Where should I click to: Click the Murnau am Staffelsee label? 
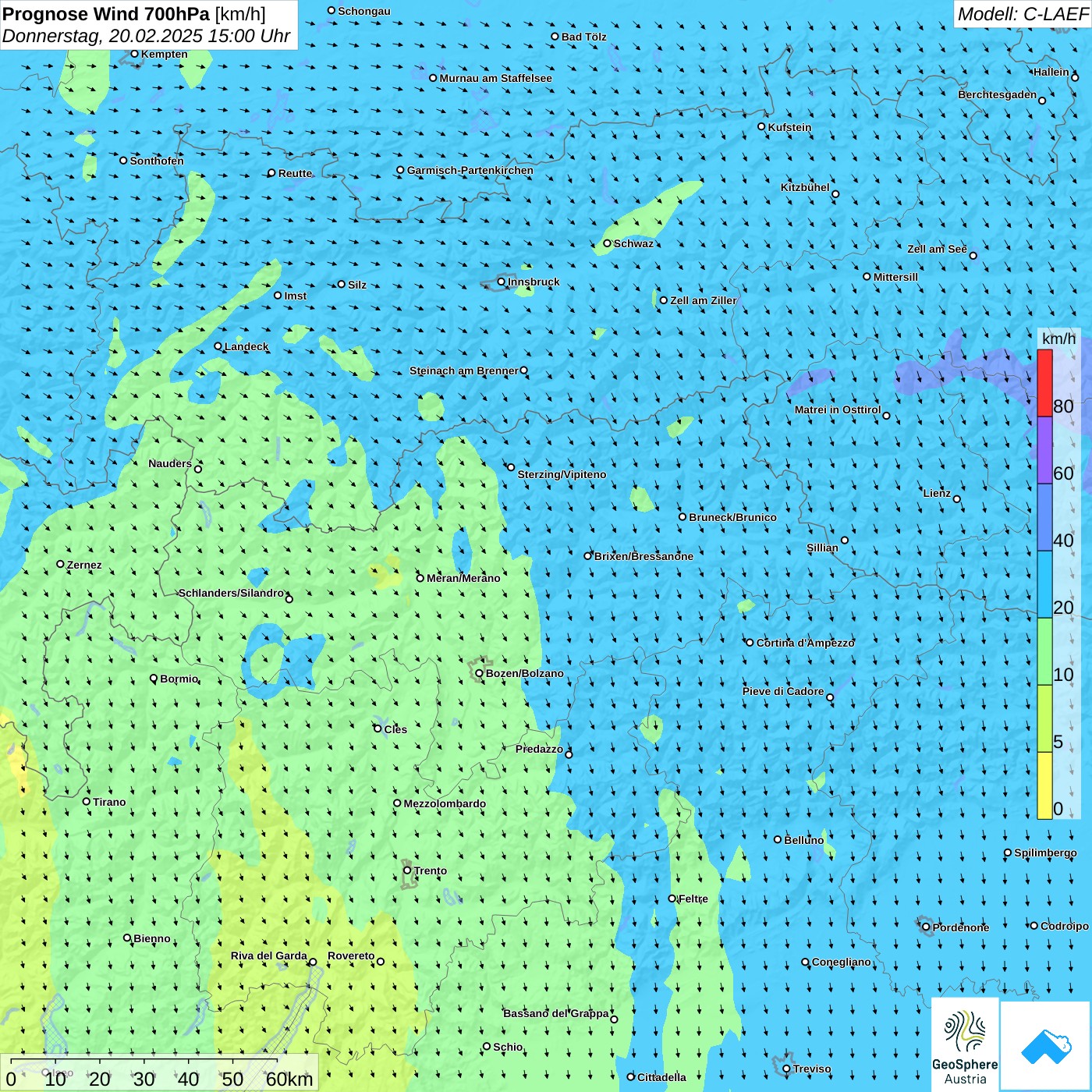495,78
